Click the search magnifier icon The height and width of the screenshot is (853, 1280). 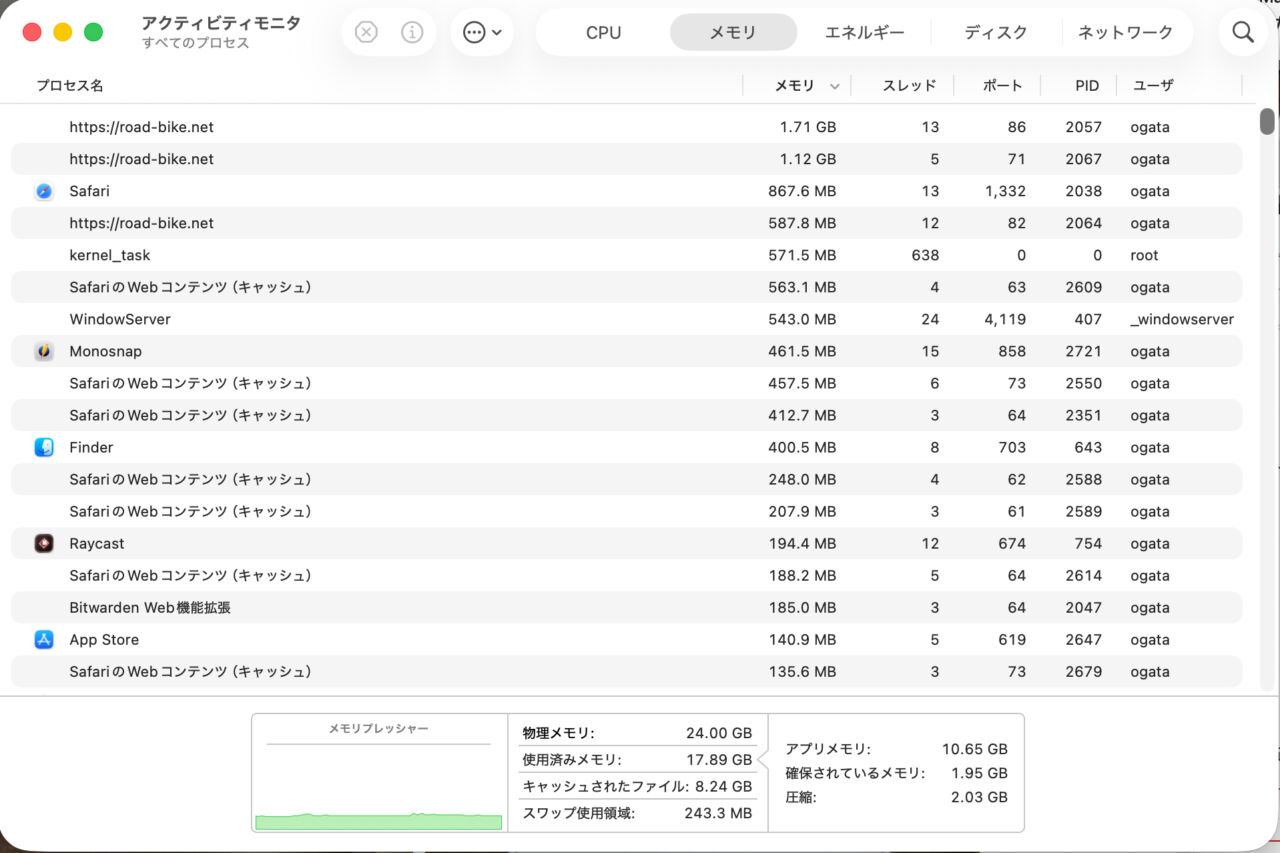tap(1243, 32)
